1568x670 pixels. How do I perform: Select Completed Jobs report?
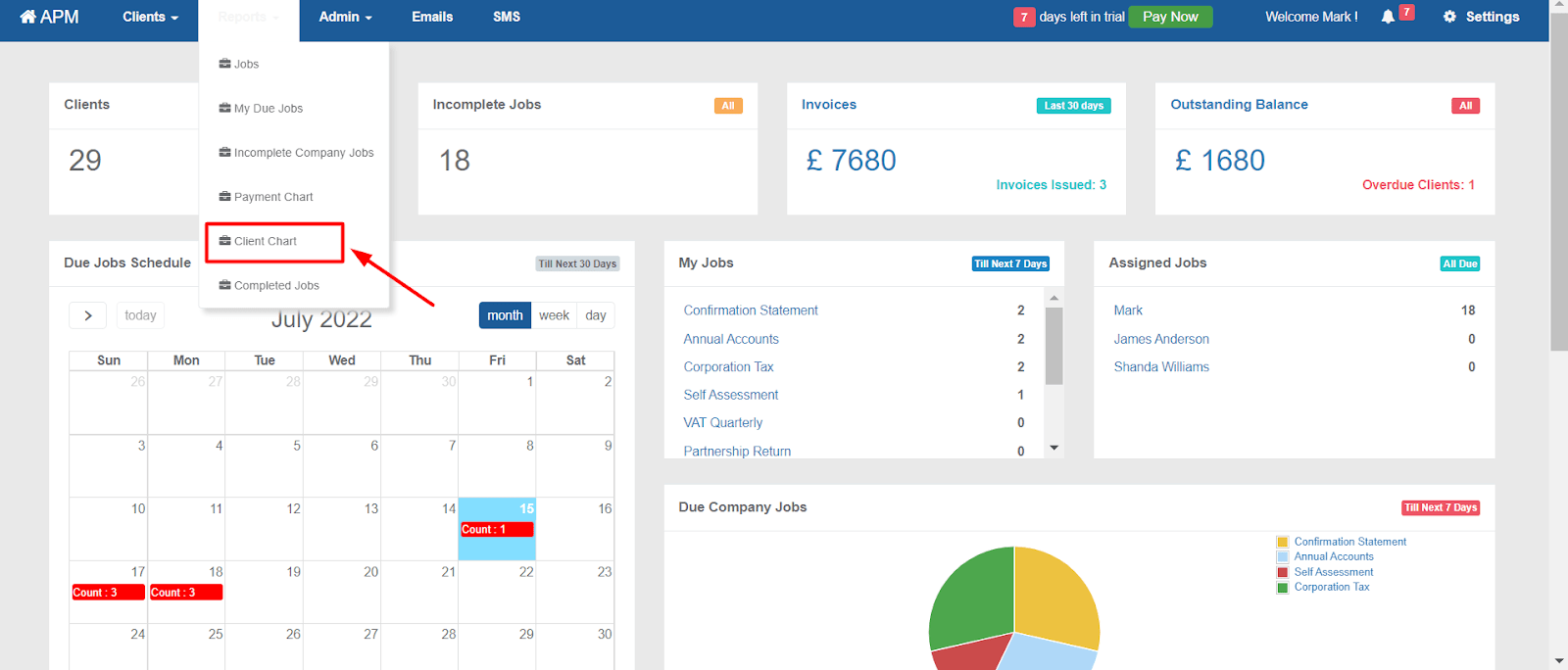276,285
